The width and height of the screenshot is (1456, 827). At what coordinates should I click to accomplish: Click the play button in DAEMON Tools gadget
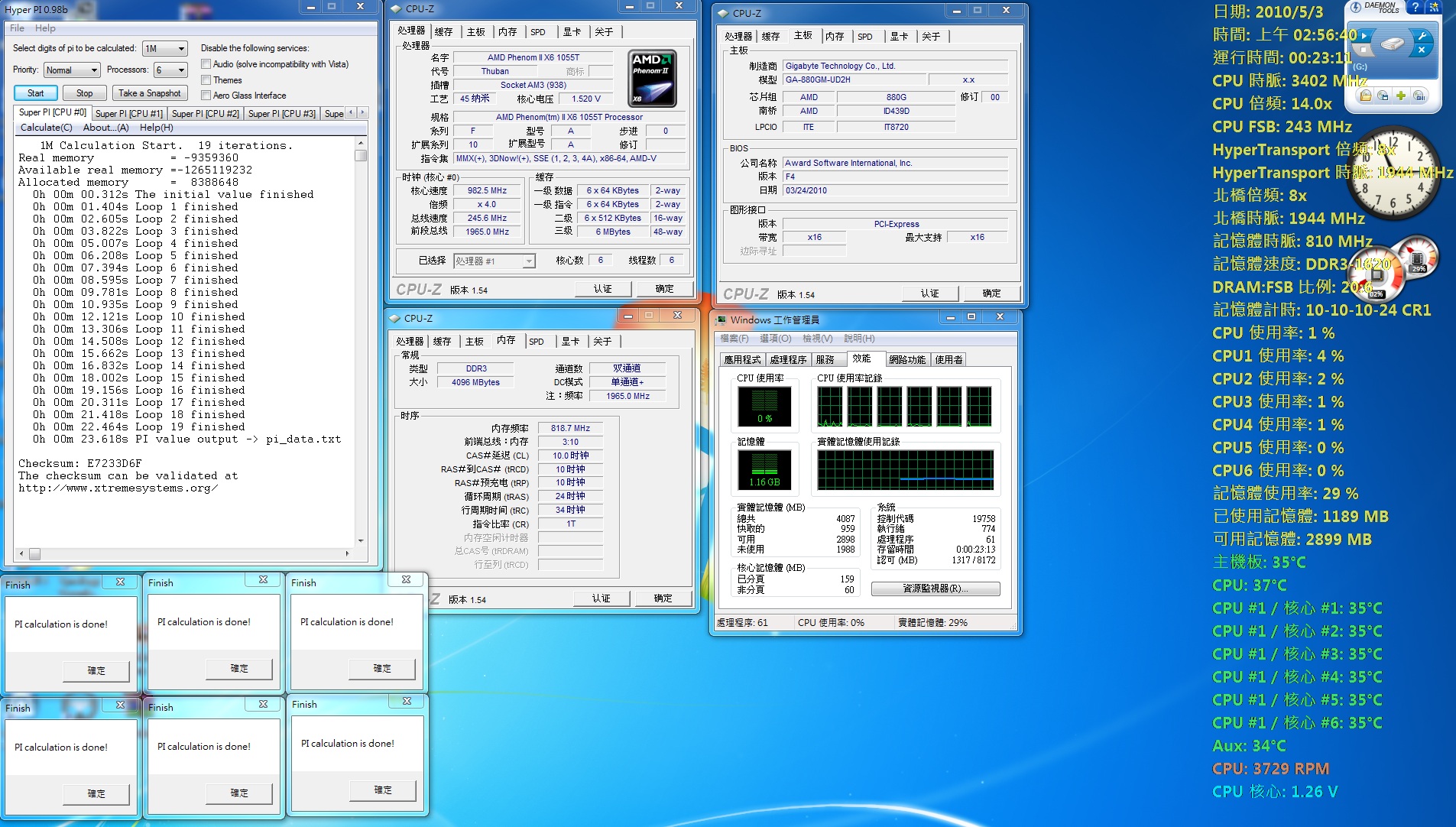click(x=1364, y=35)
